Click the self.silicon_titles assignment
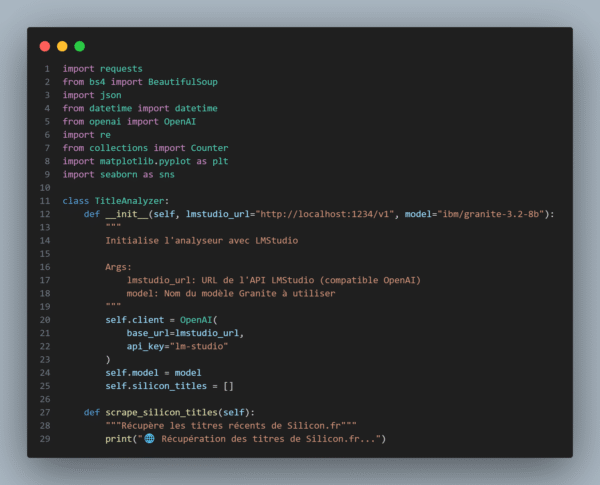The height and width of the screenshot is (485, 600). [165, 386]
